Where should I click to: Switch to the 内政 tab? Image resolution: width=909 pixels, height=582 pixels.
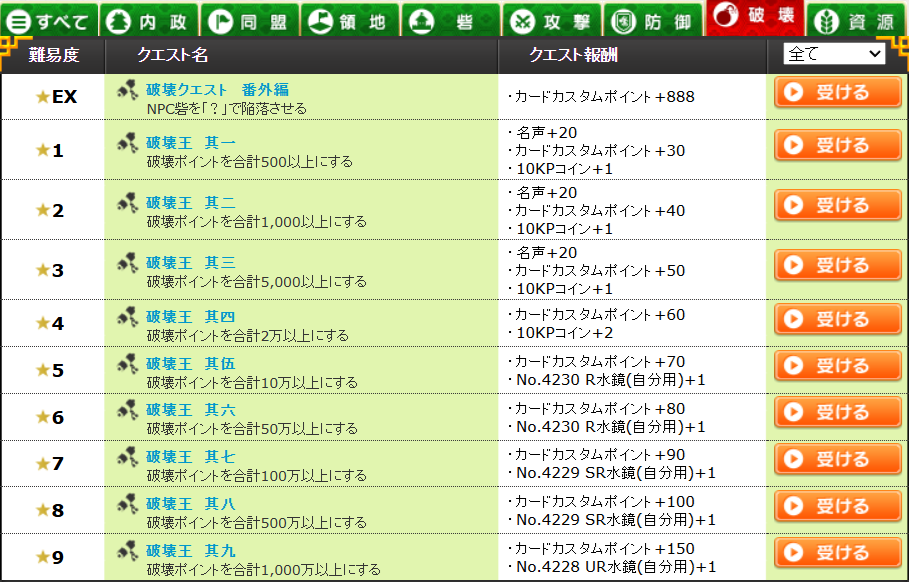tap(150, 21)
